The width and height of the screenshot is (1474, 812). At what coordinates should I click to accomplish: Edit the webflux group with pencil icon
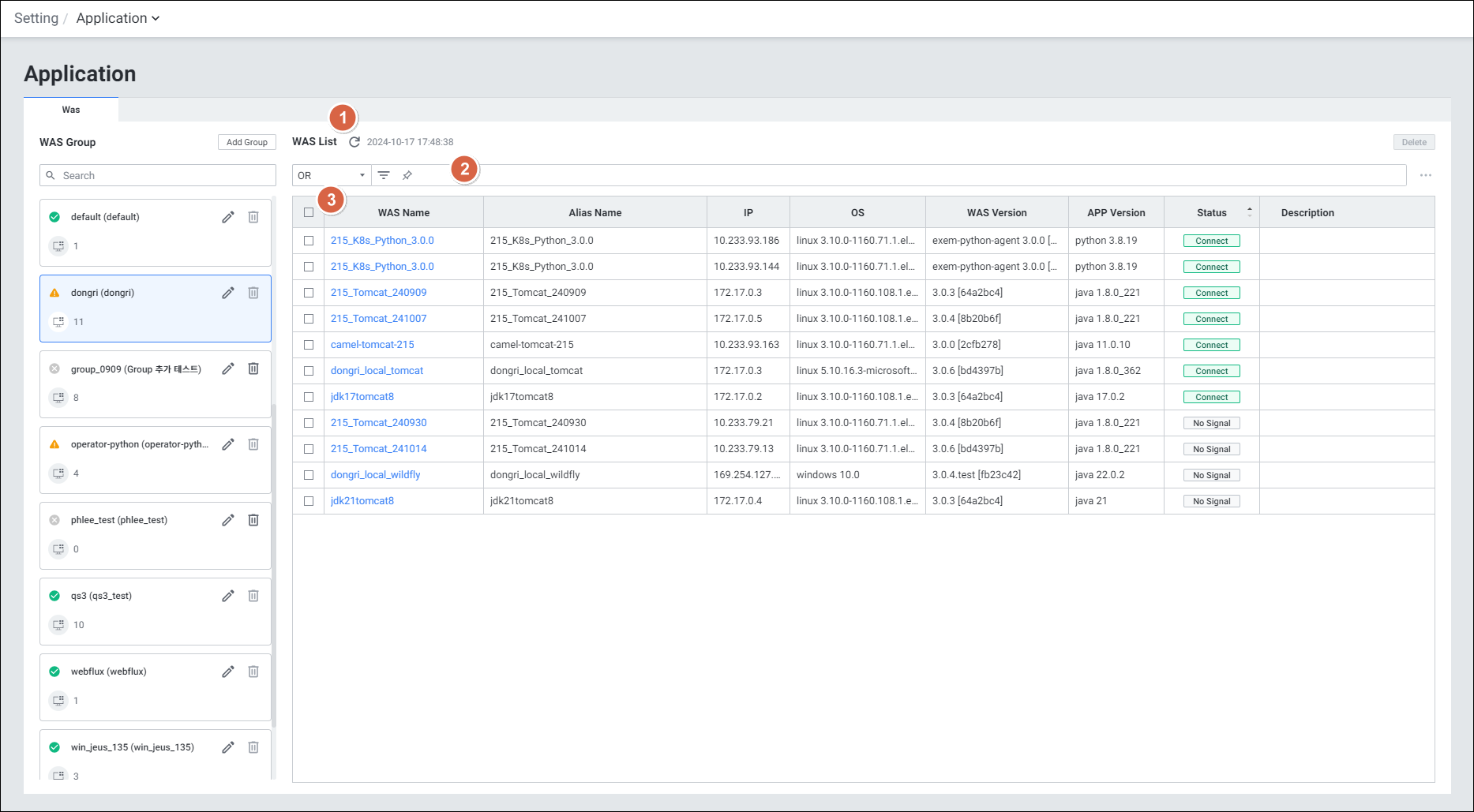(x=228, y=672)
